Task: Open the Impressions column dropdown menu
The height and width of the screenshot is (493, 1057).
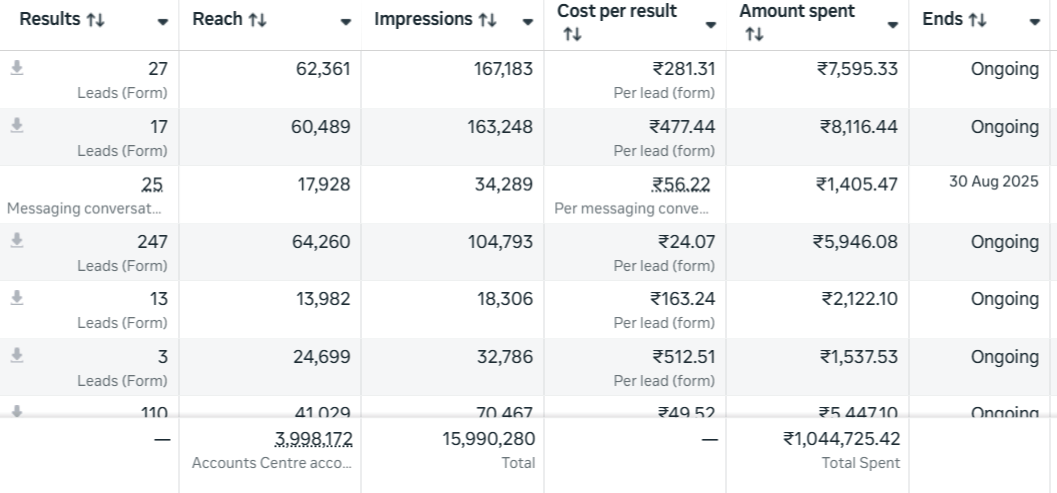Action: click(x=527, y=22)
